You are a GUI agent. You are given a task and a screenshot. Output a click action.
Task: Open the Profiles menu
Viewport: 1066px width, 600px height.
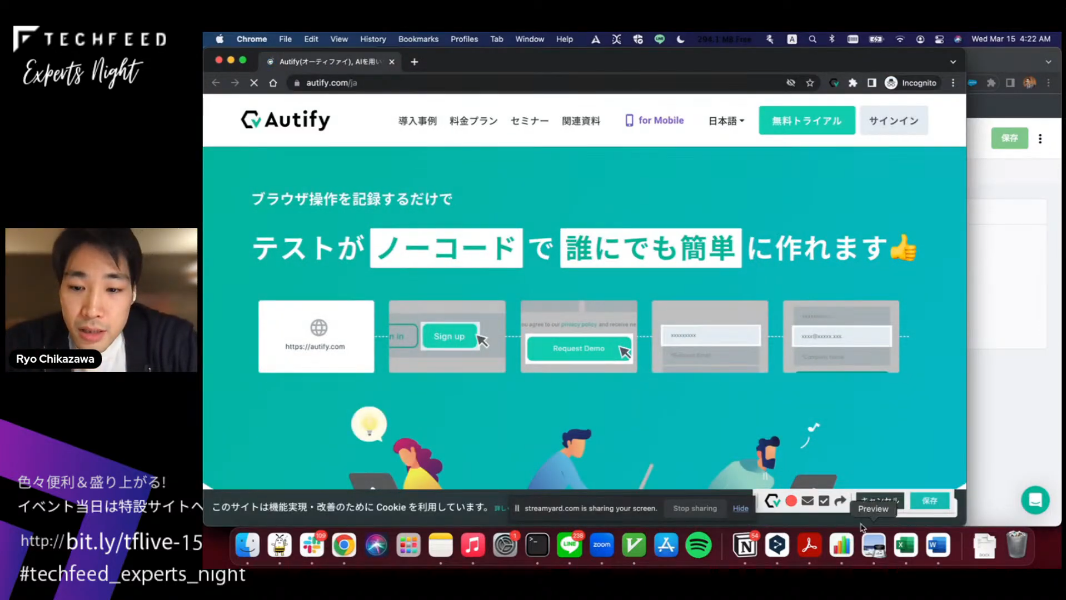(464, 39)
